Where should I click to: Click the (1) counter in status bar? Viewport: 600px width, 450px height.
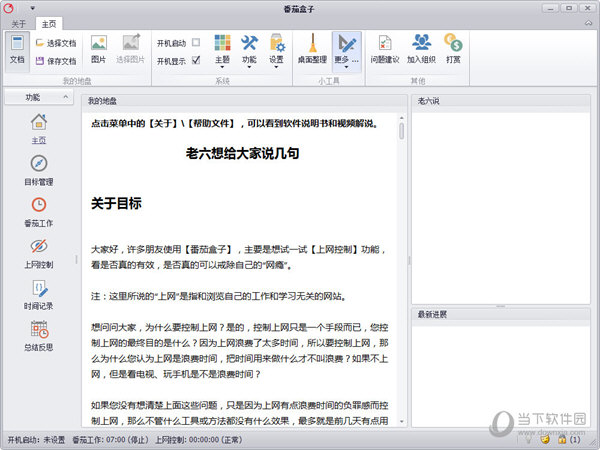point(575,440)
